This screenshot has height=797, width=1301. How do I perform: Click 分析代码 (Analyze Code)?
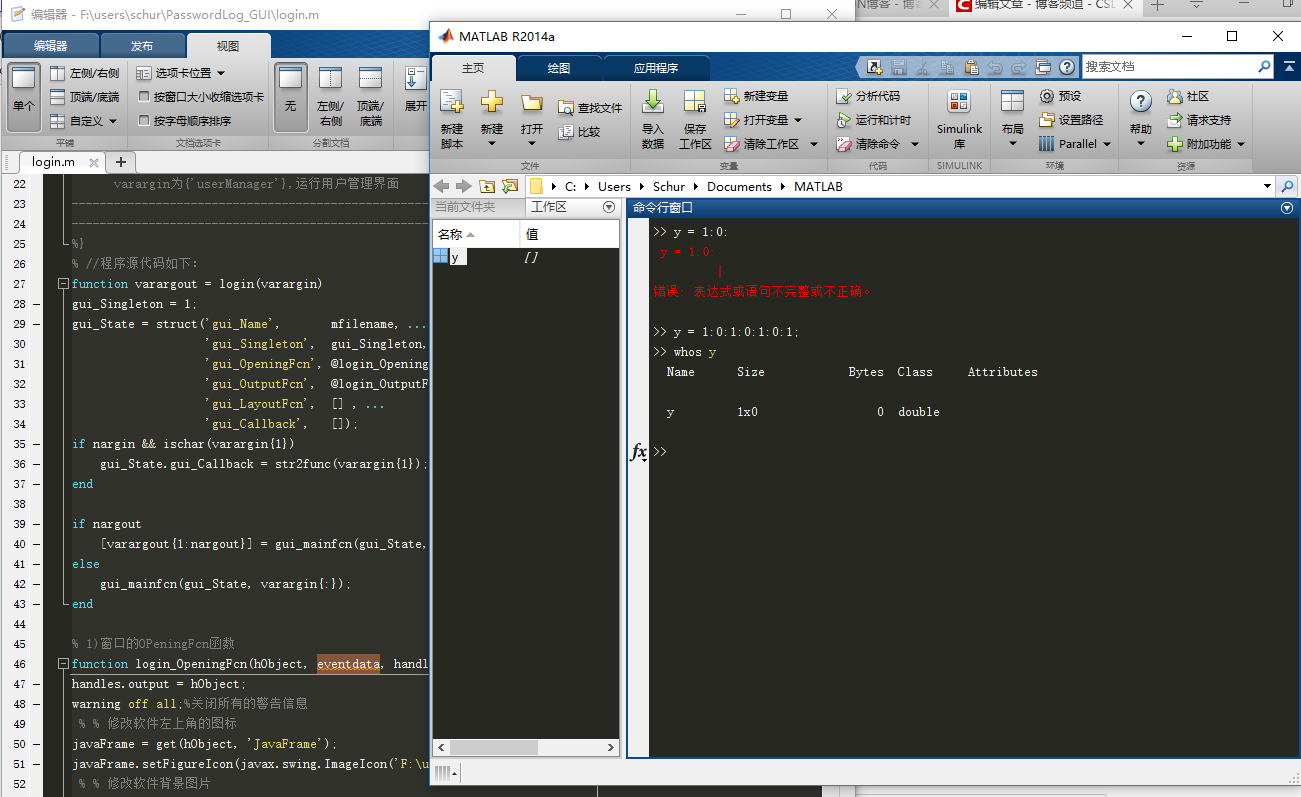[868, 96]
